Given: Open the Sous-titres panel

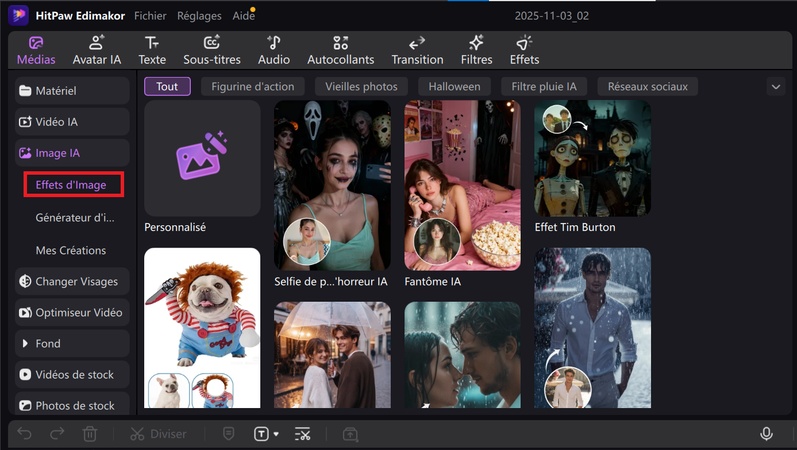Looking at the screenshot, I should pyautogui.click(x=211, y=50).
